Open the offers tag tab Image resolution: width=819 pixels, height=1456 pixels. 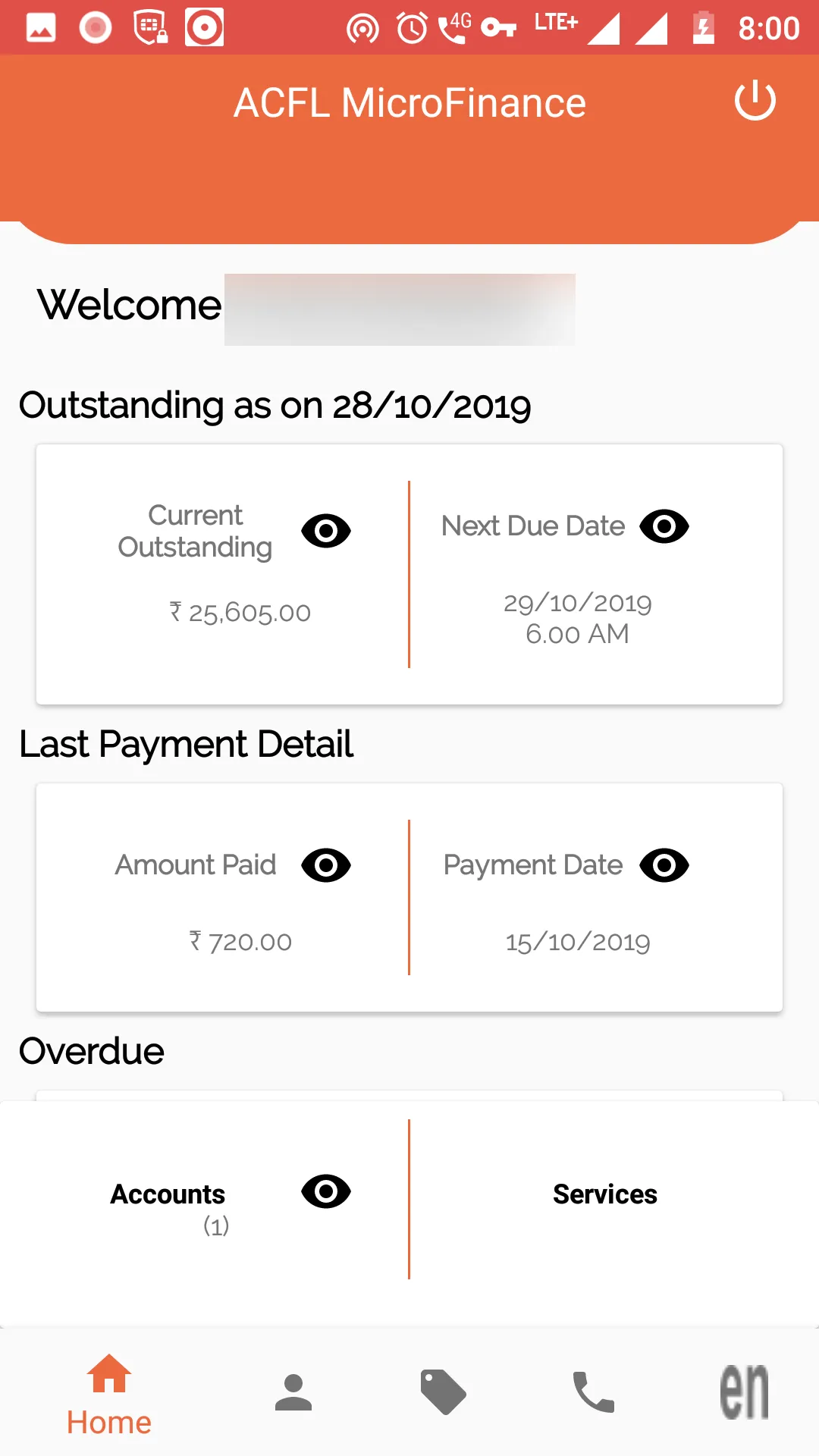click(x=443, y=1392)
